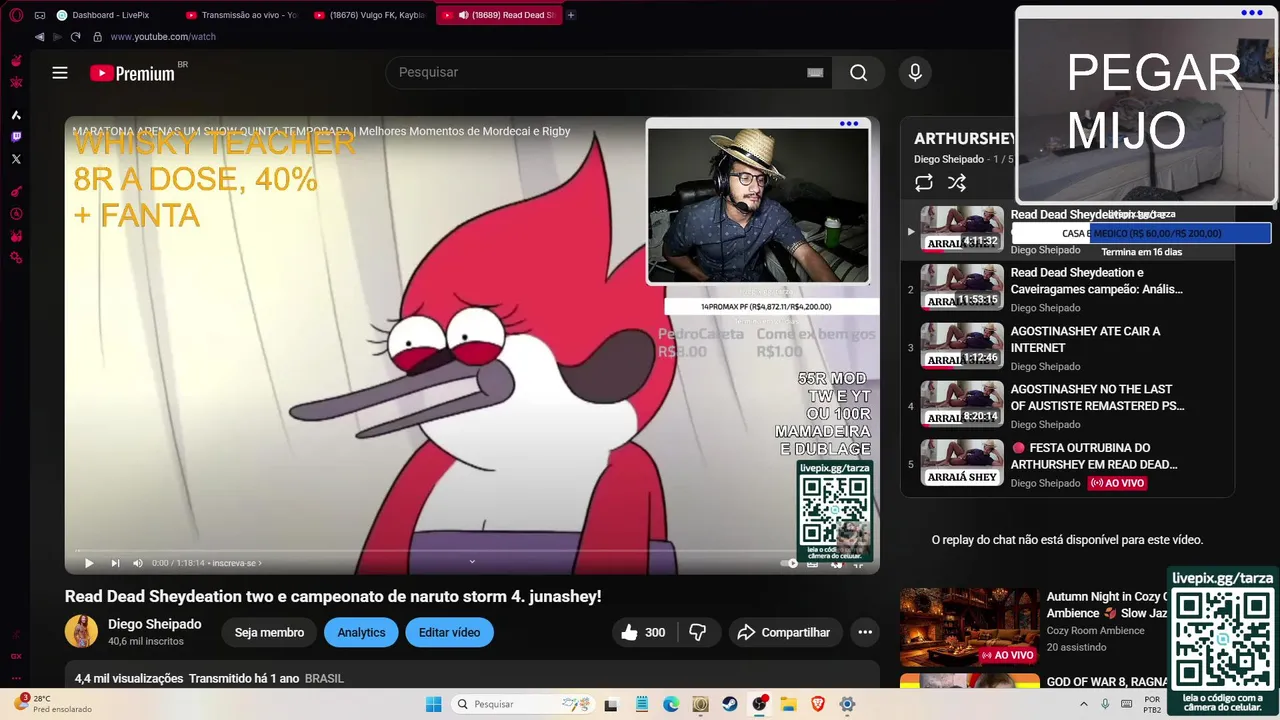This screenshot has height=720, width=1280.
Task: Open Brave browser from the taskbar
Action: point(818,704)
